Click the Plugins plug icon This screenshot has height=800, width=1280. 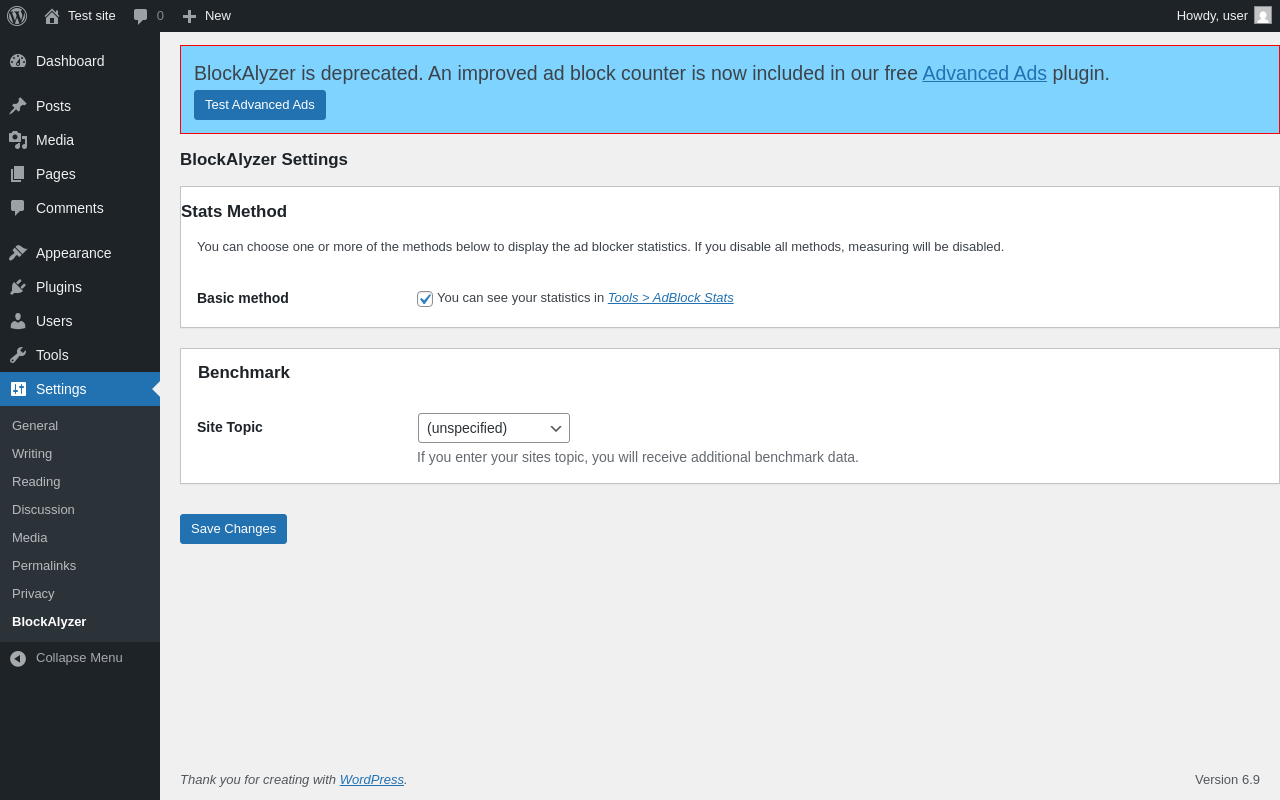[x=18, y=287]
